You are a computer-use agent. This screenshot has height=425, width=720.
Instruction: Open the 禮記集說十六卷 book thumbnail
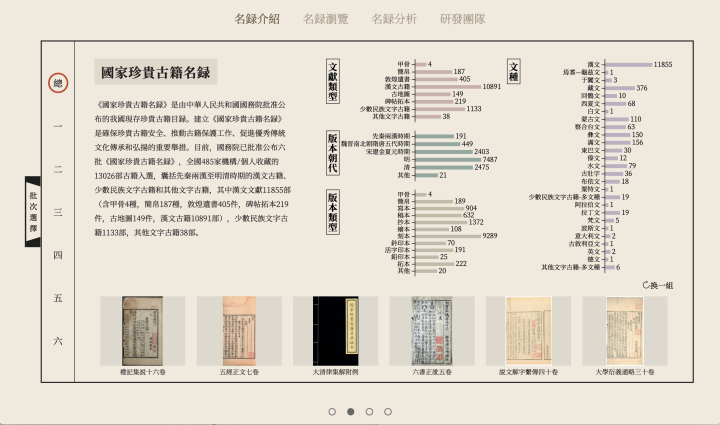pyautogui.click(x=141, y=330)
